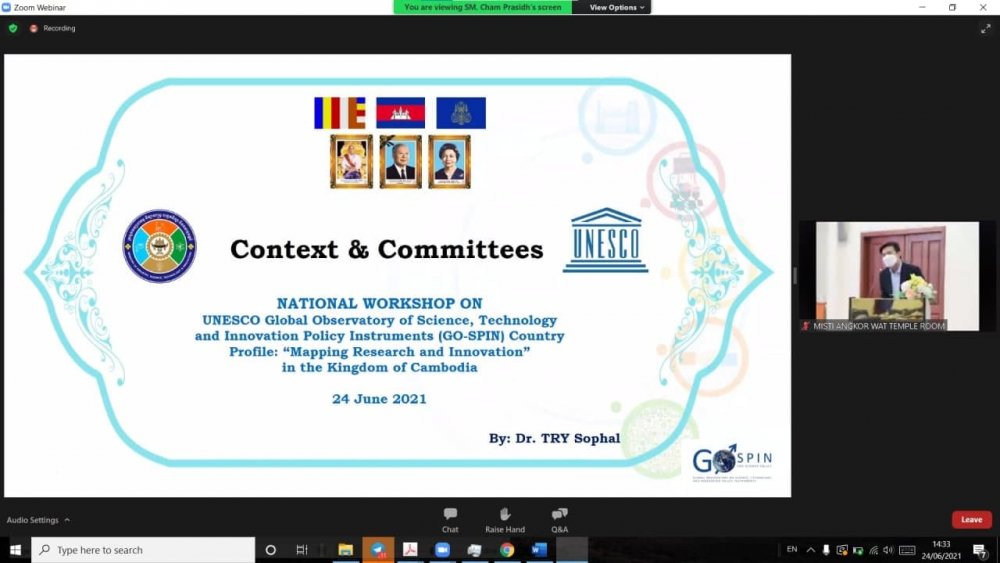Click the GO-SPIN logo on the slide
This screenshot has width=1000, height=563.
point(732,462)
